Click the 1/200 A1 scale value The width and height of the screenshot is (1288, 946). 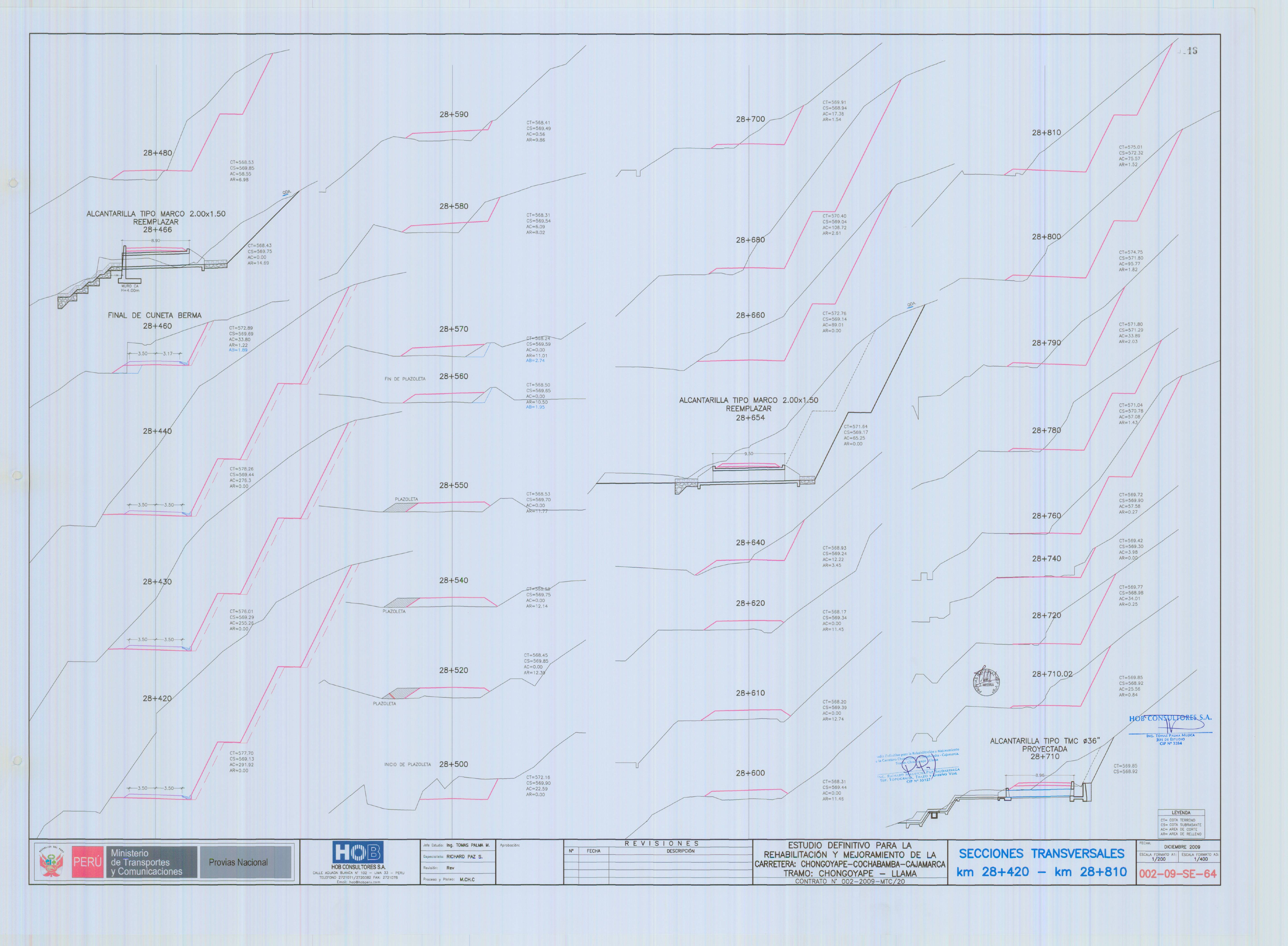(x=1159, y=859)
